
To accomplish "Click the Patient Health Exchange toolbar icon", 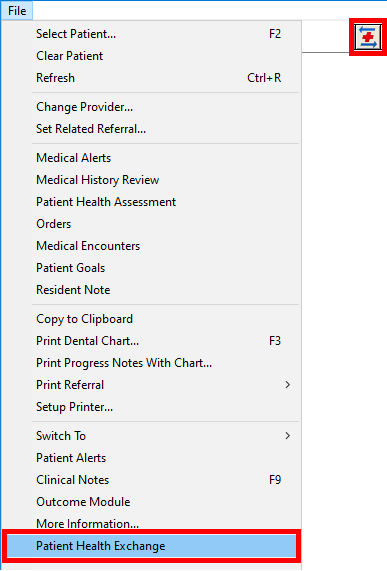I will (368, 37).
